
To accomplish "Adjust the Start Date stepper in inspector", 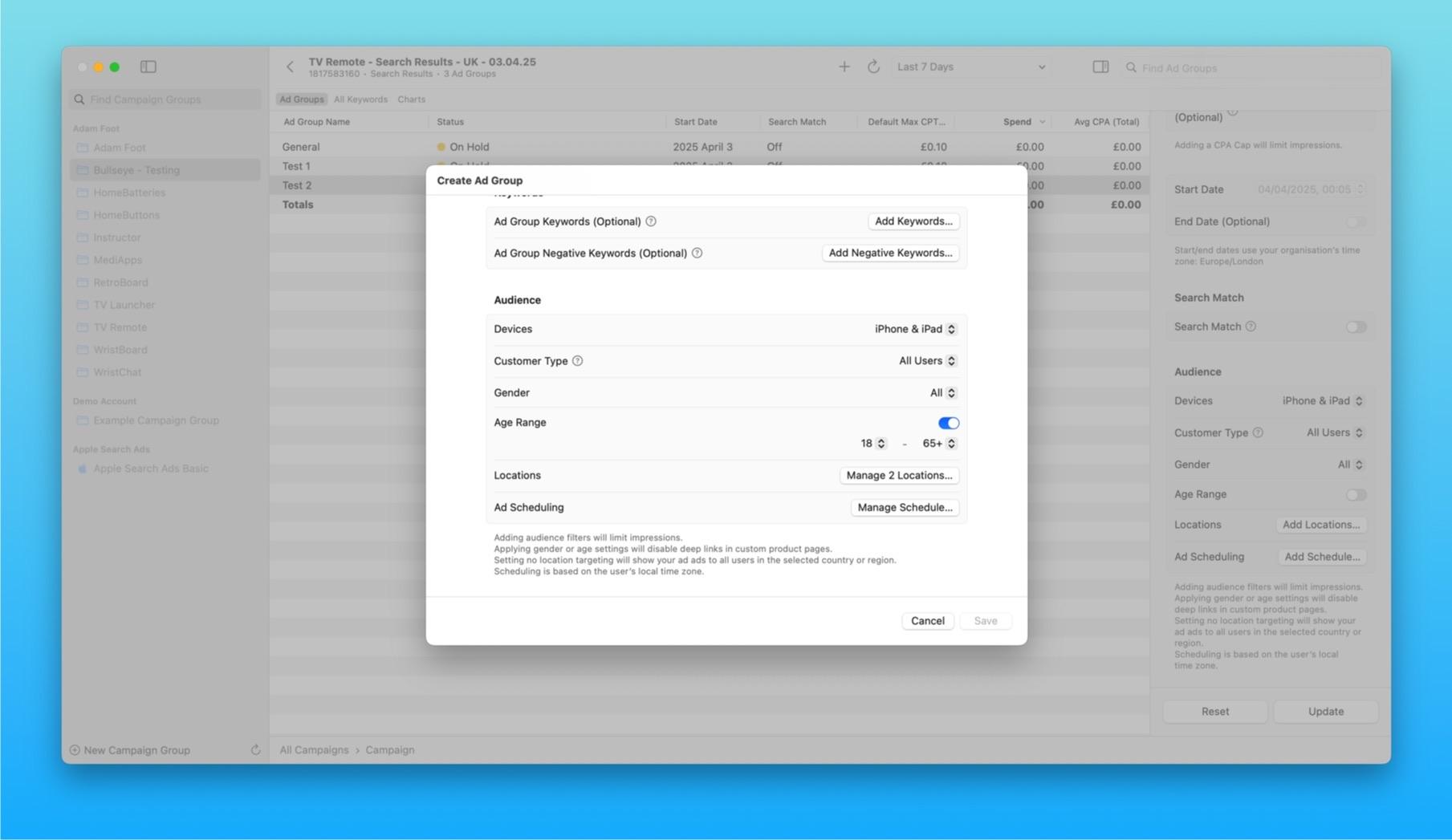I will tap(1360, 189).
